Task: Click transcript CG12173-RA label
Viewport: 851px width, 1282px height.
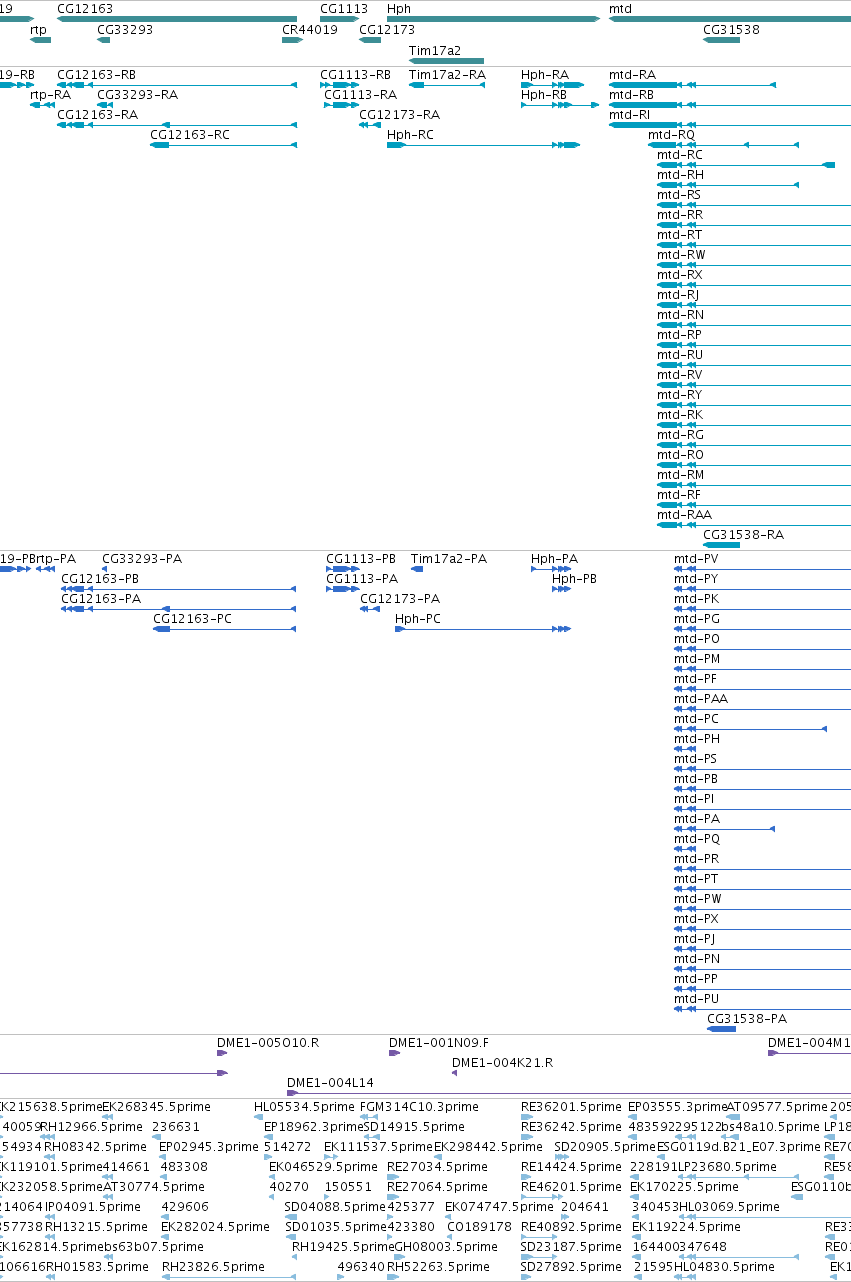Action: 399,114
